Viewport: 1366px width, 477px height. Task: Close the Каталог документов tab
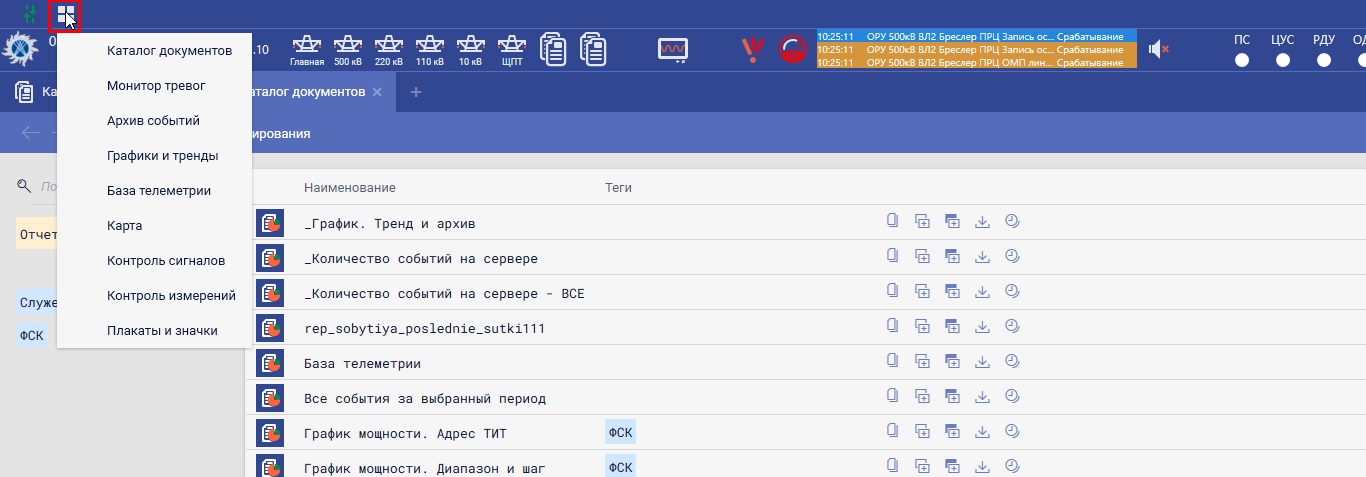[x=377, y=92]
